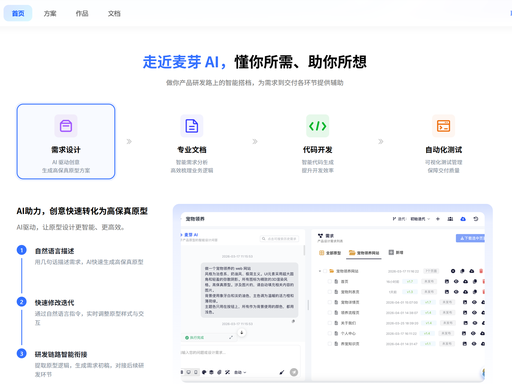This screenshot has height=384, width=512.
Task: Click the save icon on the 养宠知识页 row
Action: tap(465, 343)
